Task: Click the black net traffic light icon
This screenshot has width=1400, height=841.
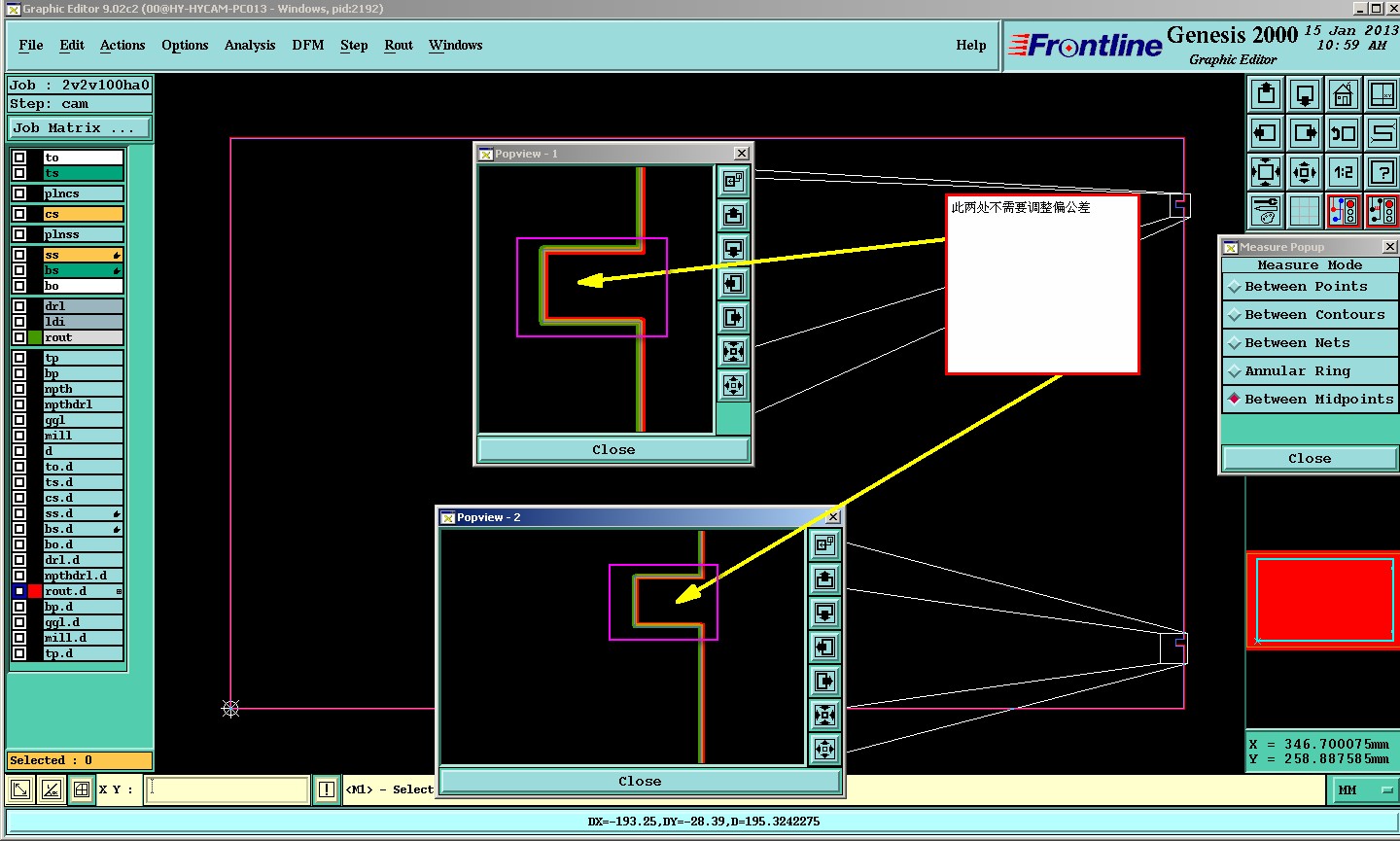Action: [x=1382, y=211]
